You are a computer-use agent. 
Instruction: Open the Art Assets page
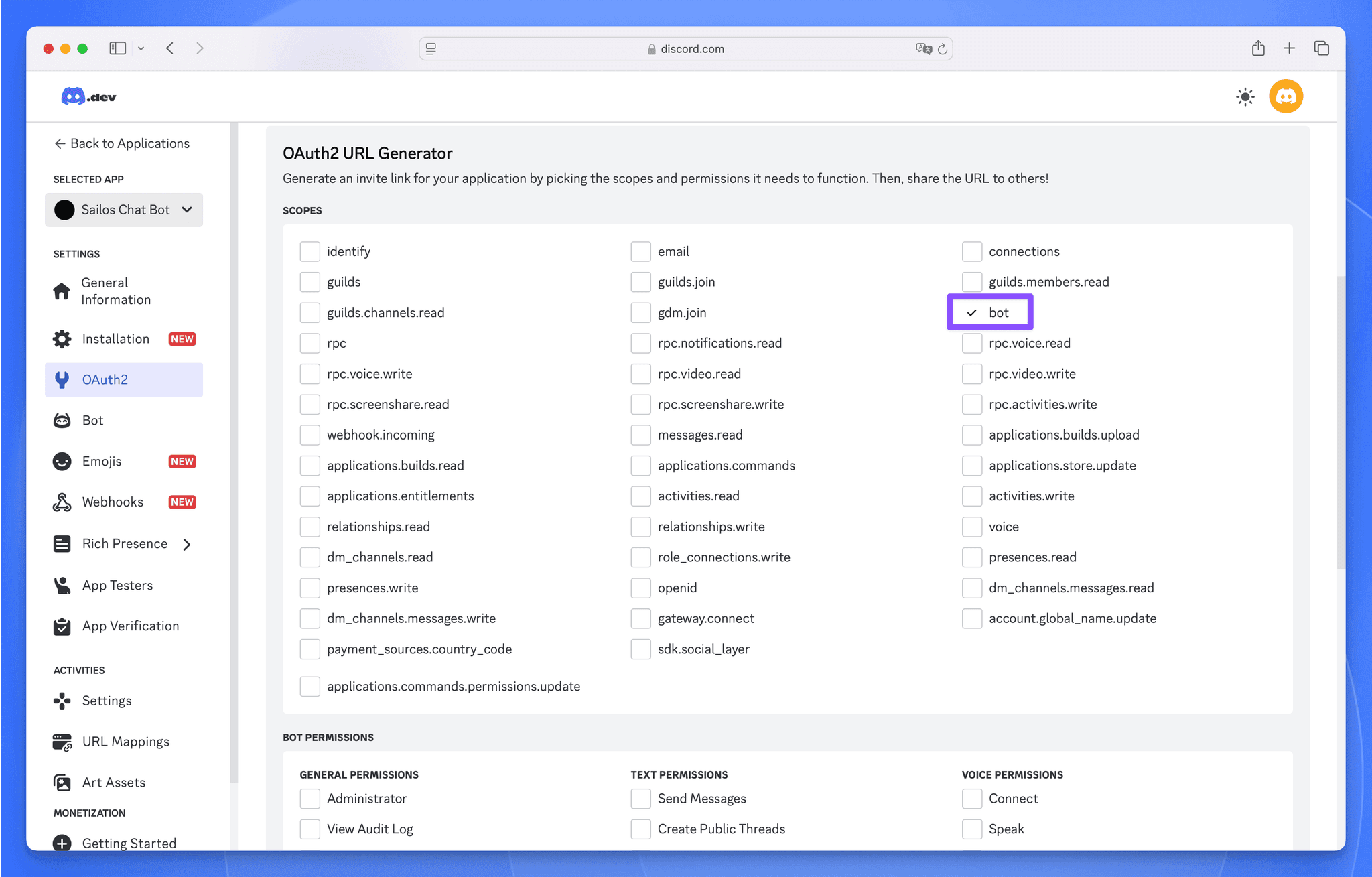113,782
